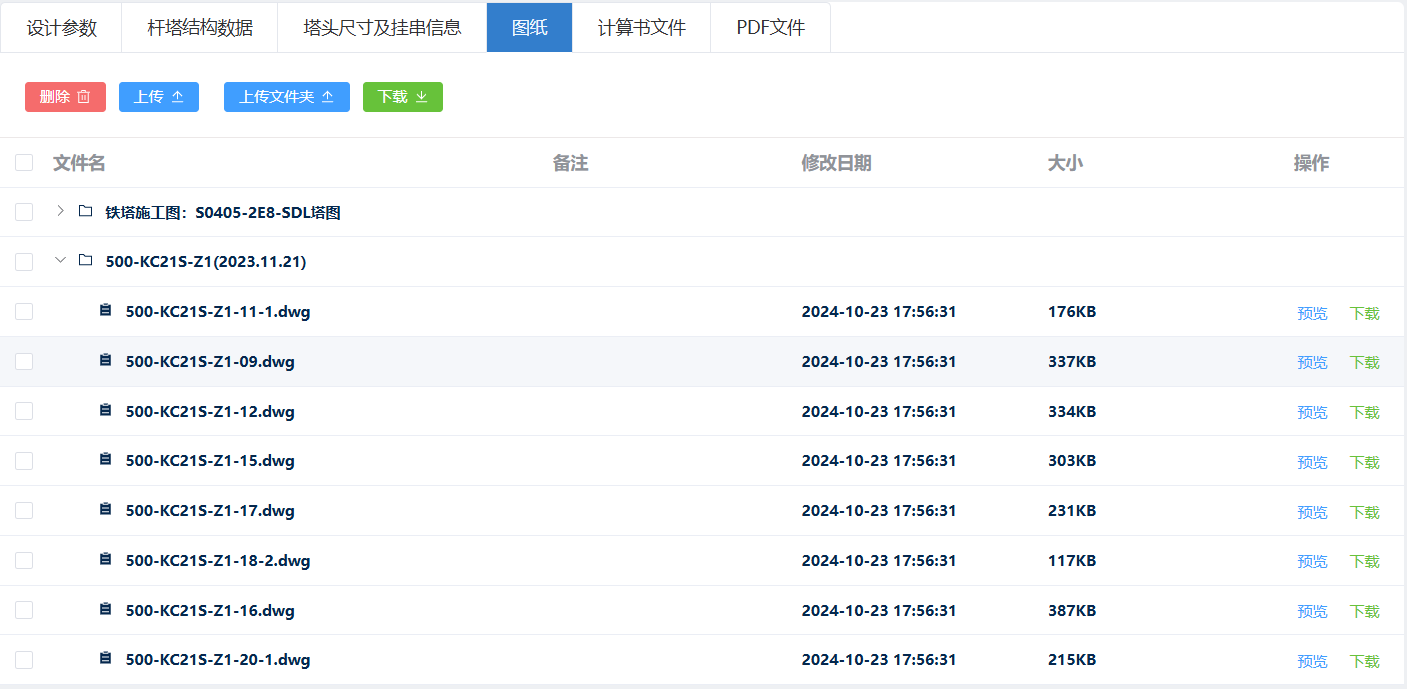Viewport: 1407px width, 689px height.
Task: Select the 图纸 tab
Action: point(530,28)
